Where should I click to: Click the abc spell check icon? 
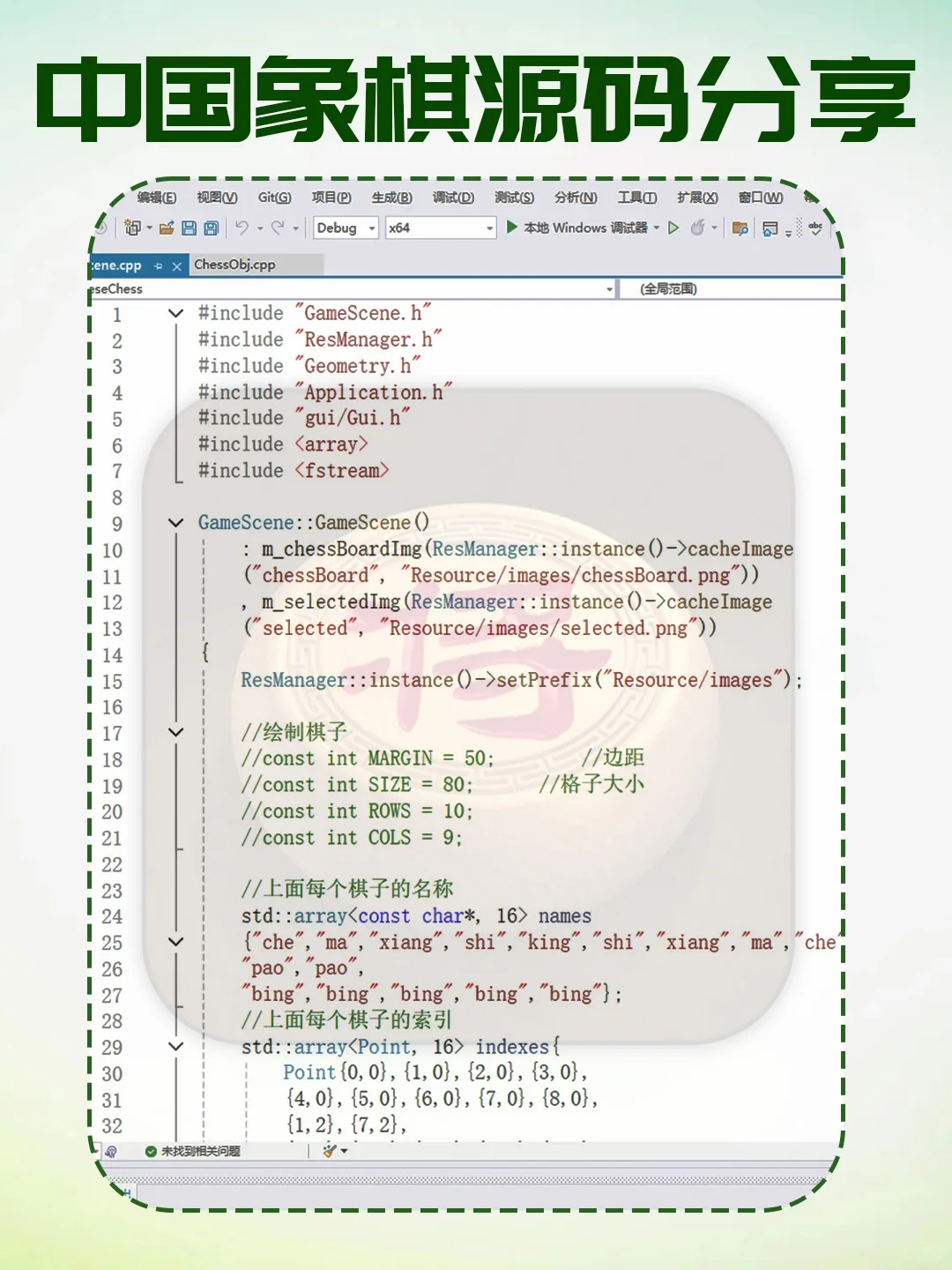(x=816, y=228)
